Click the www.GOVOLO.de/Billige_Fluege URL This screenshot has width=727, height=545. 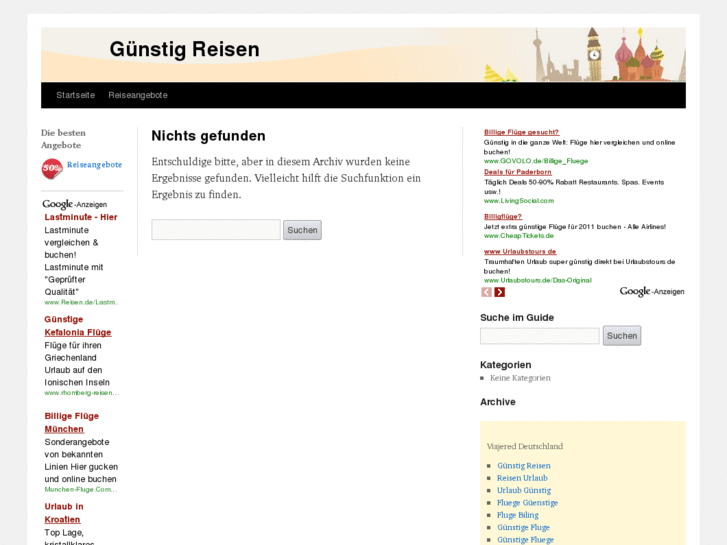536,161
